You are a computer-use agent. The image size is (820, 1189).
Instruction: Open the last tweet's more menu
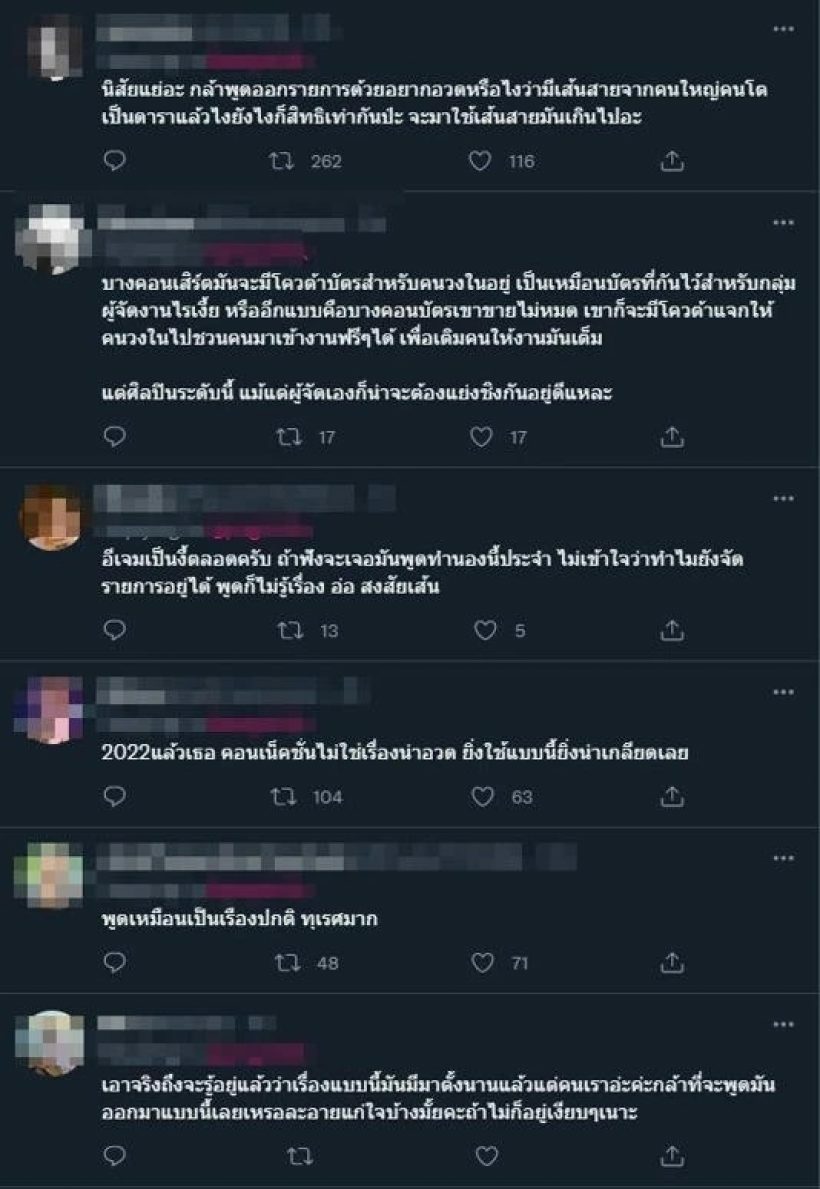pos(784,1024)
